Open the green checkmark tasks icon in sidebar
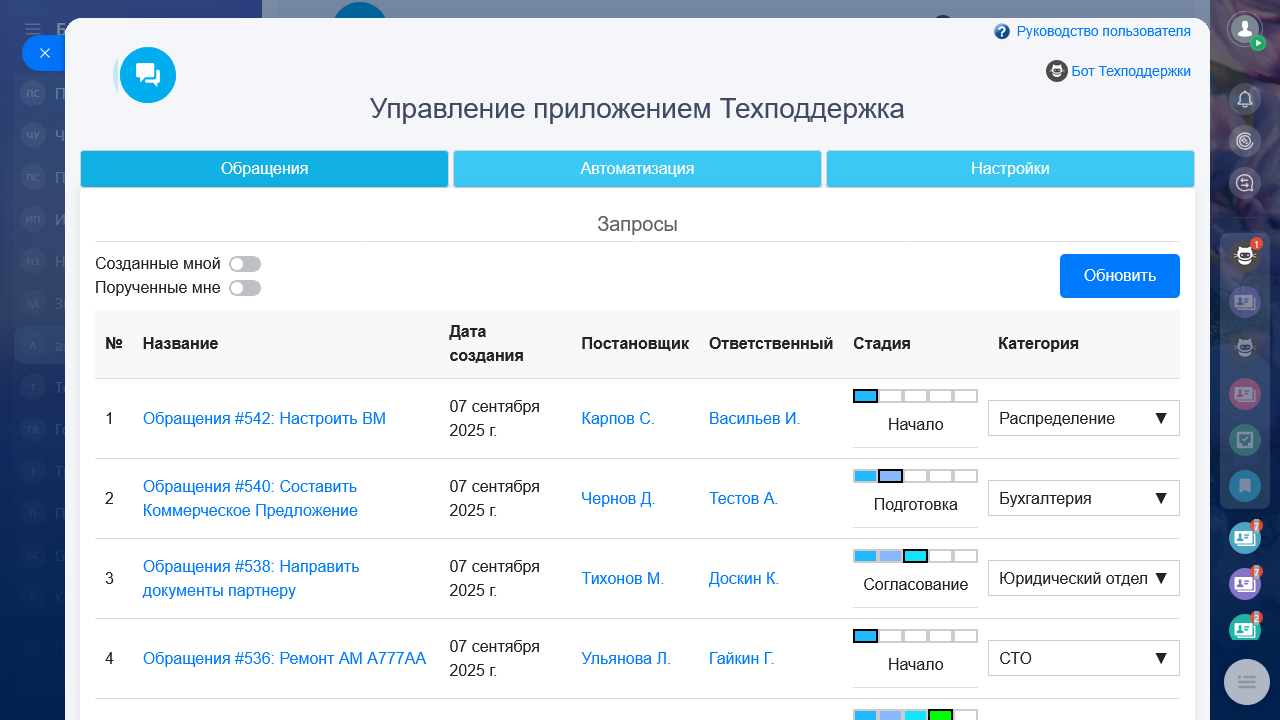 pos(1245,440)
